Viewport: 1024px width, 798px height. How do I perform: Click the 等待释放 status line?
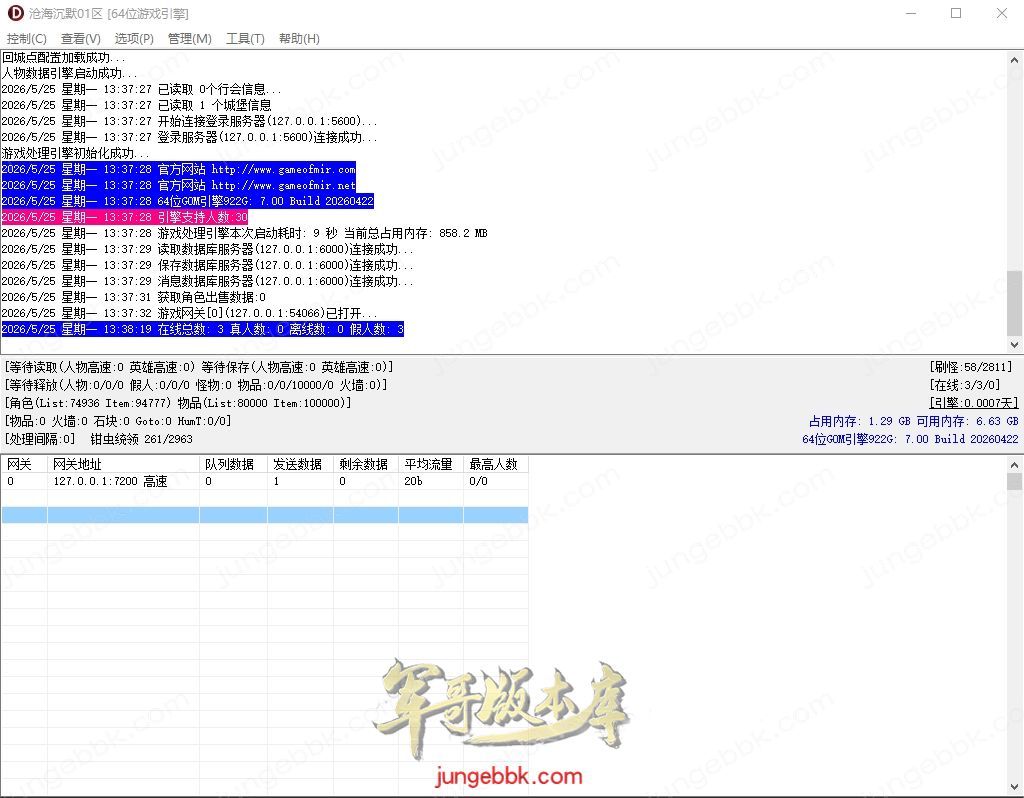point(196,385)
